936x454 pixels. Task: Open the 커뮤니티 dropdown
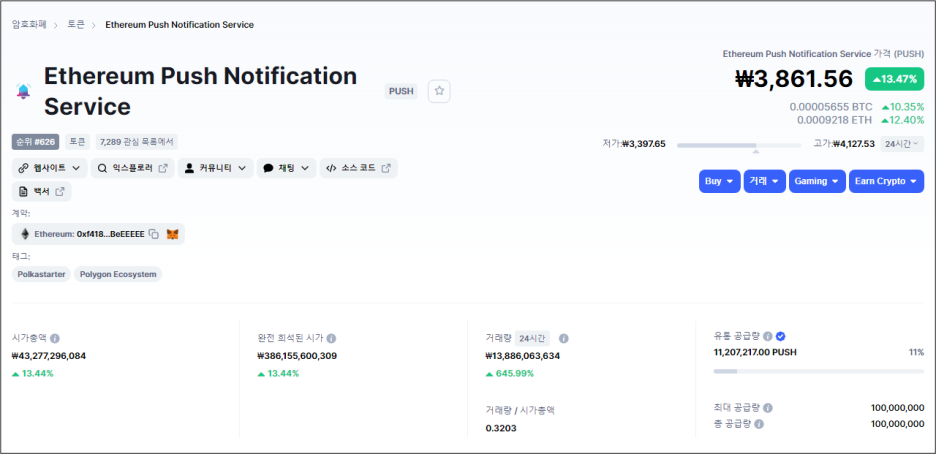click(x=215, y=168)
